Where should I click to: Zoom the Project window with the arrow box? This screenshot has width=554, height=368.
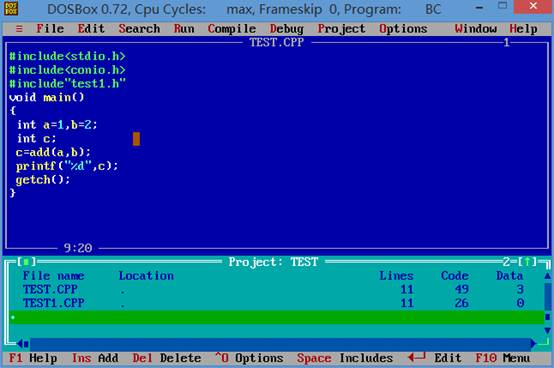pyautogui.click(x=528, y=262)
